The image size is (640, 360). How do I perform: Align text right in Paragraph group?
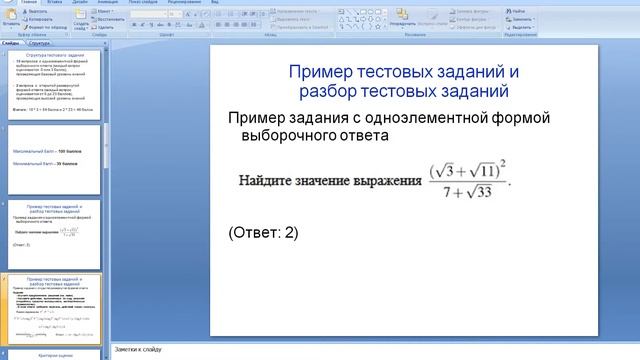pyautogui.click(x=236, y=25)
